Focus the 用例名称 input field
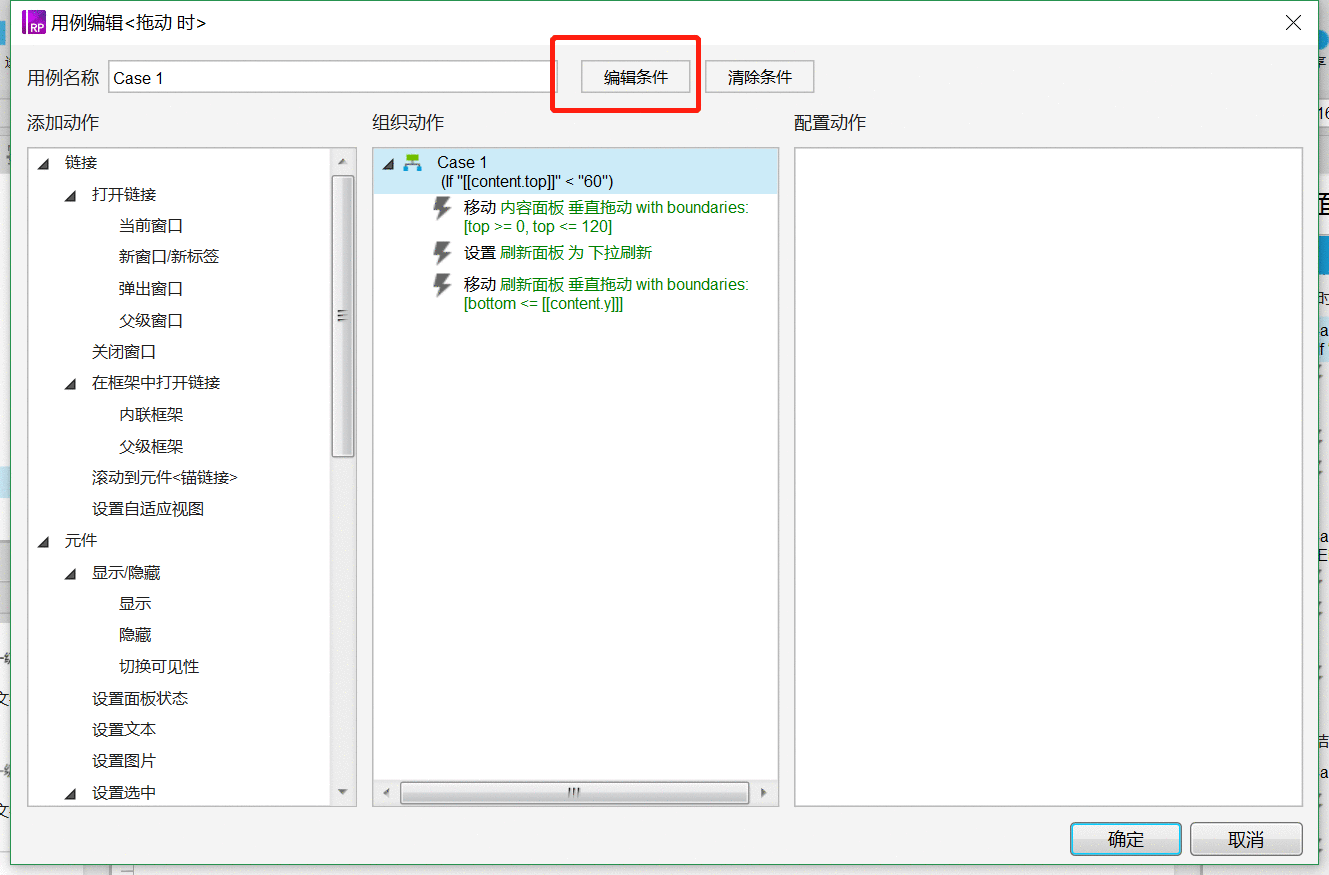The width and height of the screenshot is (1329, 875). tap(332, 77)
